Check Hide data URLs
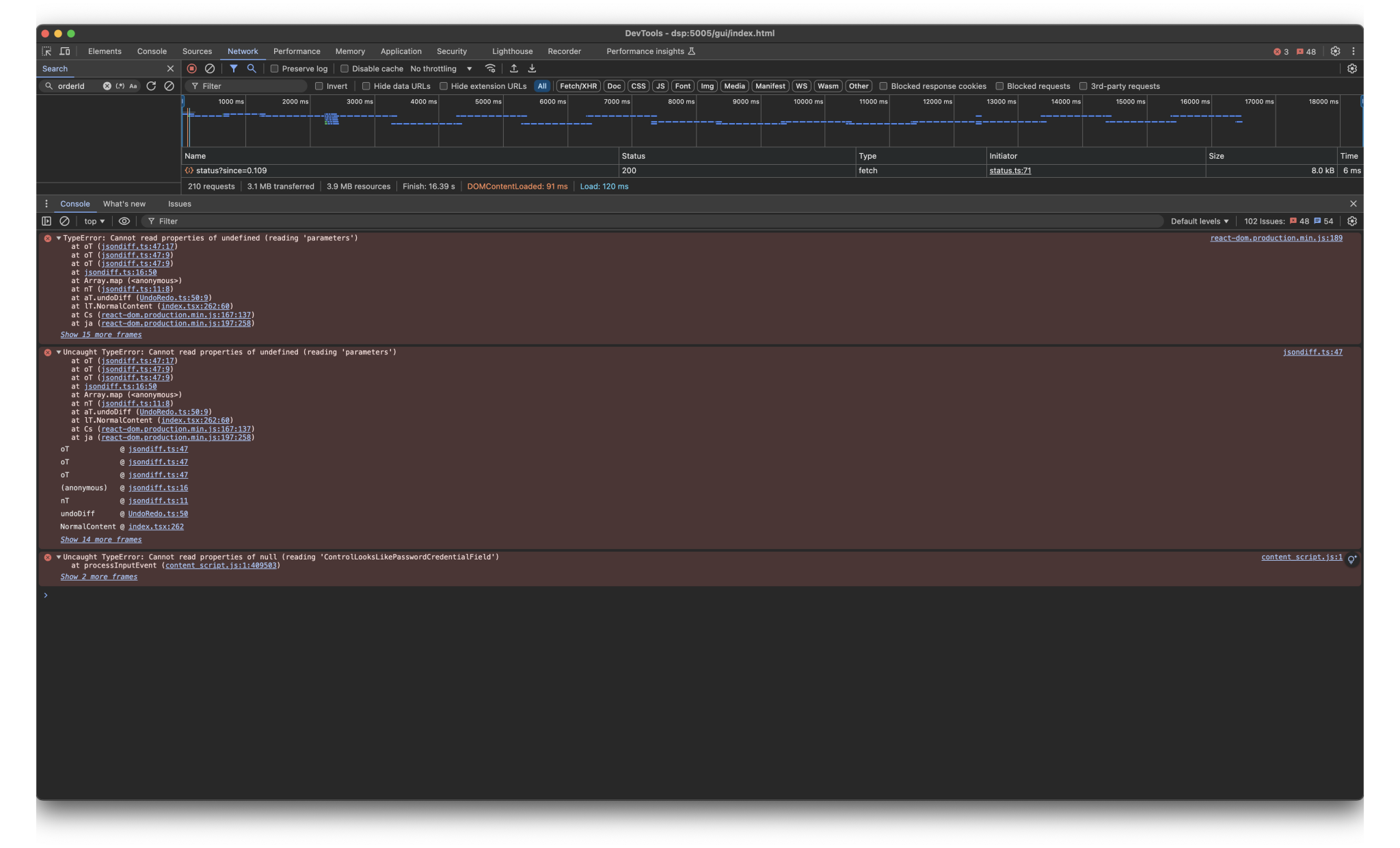Viewport: 1400px width, 848px height. 366,86
